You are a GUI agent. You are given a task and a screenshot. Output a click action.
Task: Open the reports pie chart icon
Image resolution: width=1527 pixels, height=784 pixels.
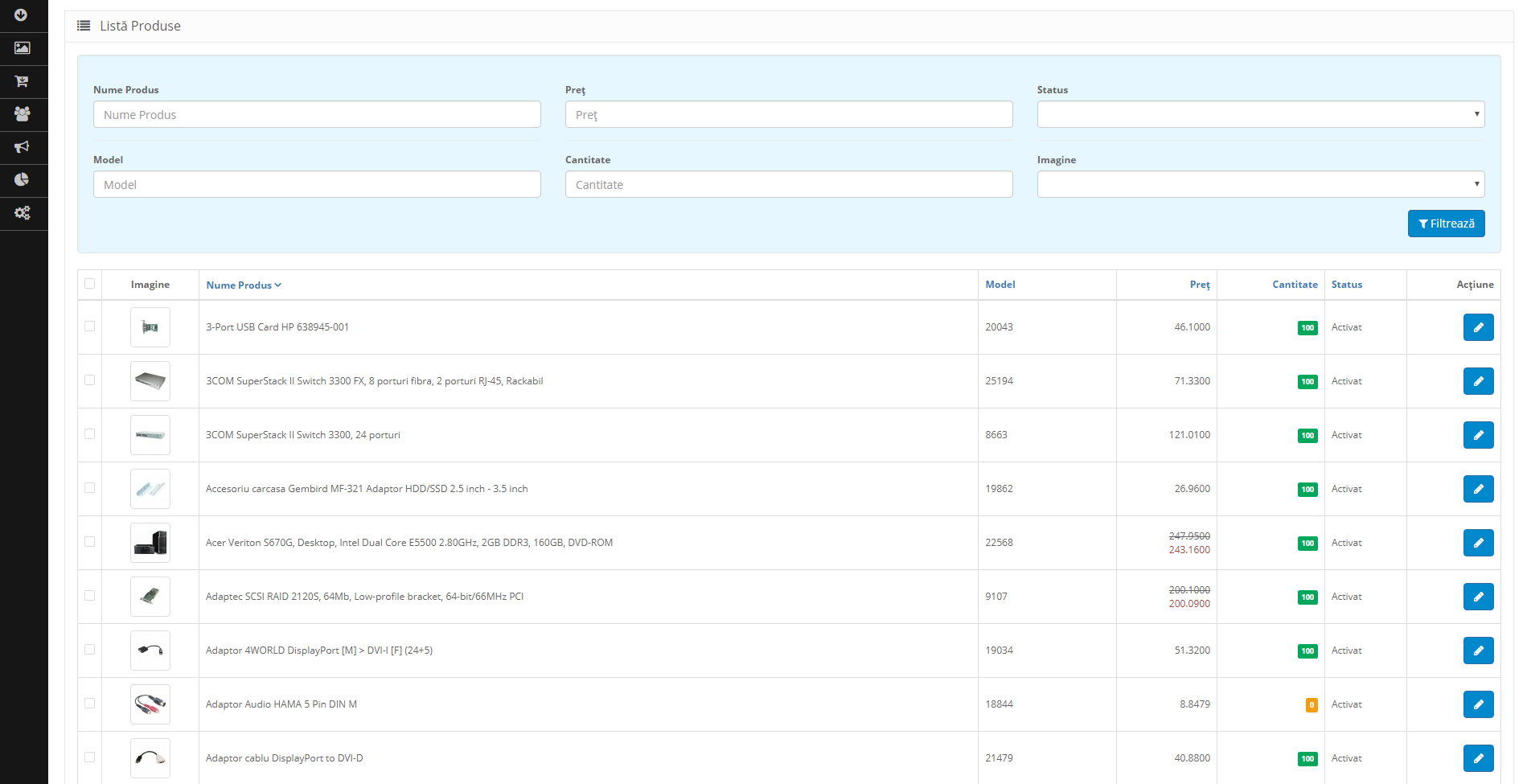[x=22, y=180]
